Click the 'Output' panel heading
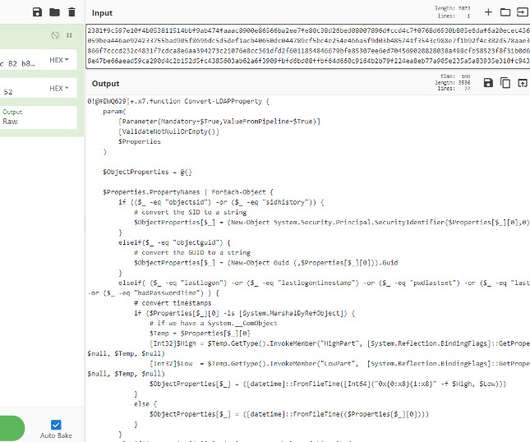 coord(105,83)
